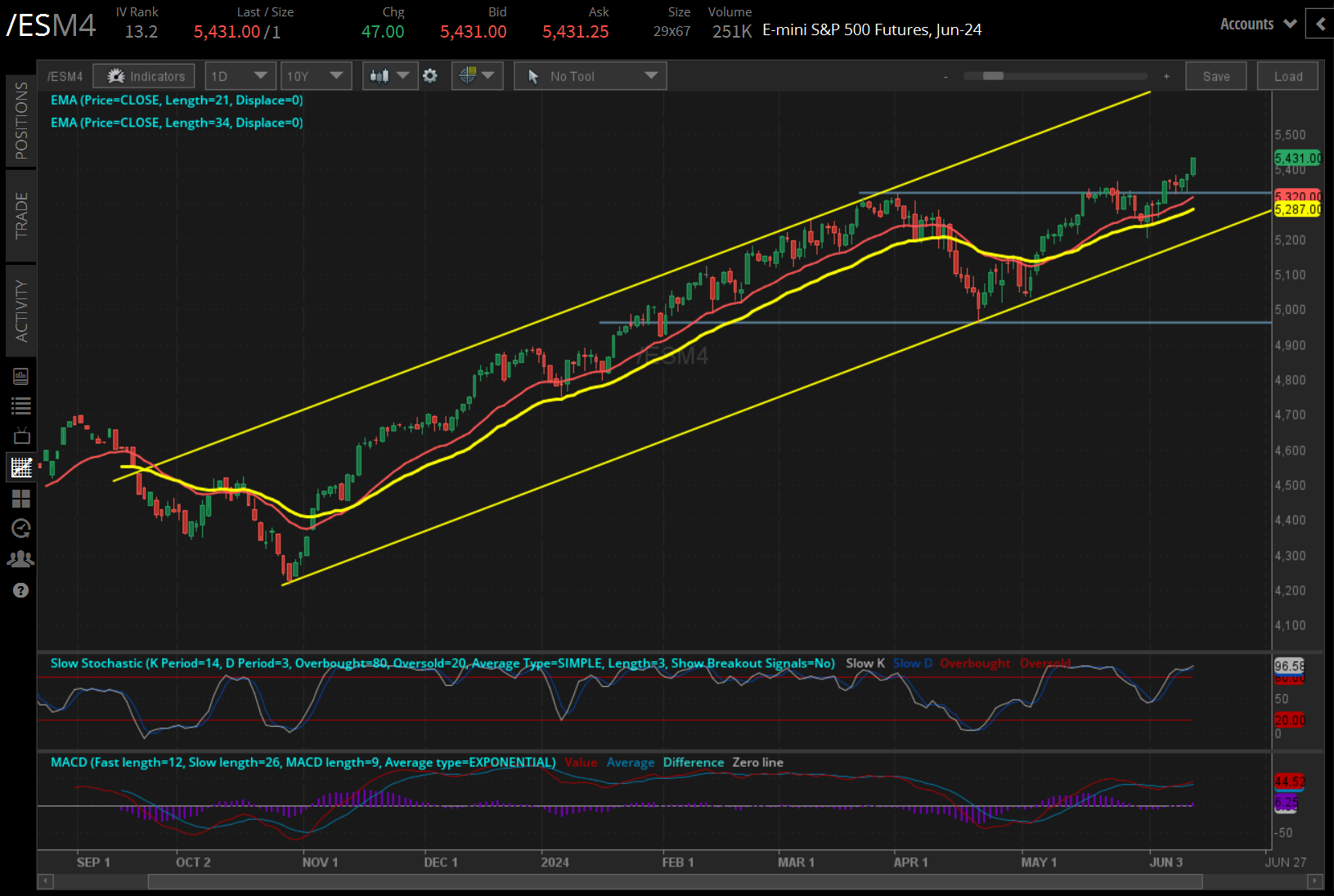Click the history clock icon in sidebar
Viewport: 1334px width, 896px height.
click(21, 529)
